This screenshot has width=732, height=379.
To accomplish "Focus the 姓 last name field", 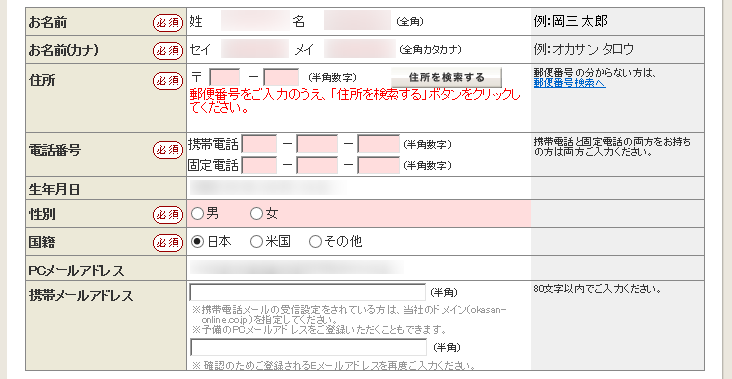I will (255, 21).
